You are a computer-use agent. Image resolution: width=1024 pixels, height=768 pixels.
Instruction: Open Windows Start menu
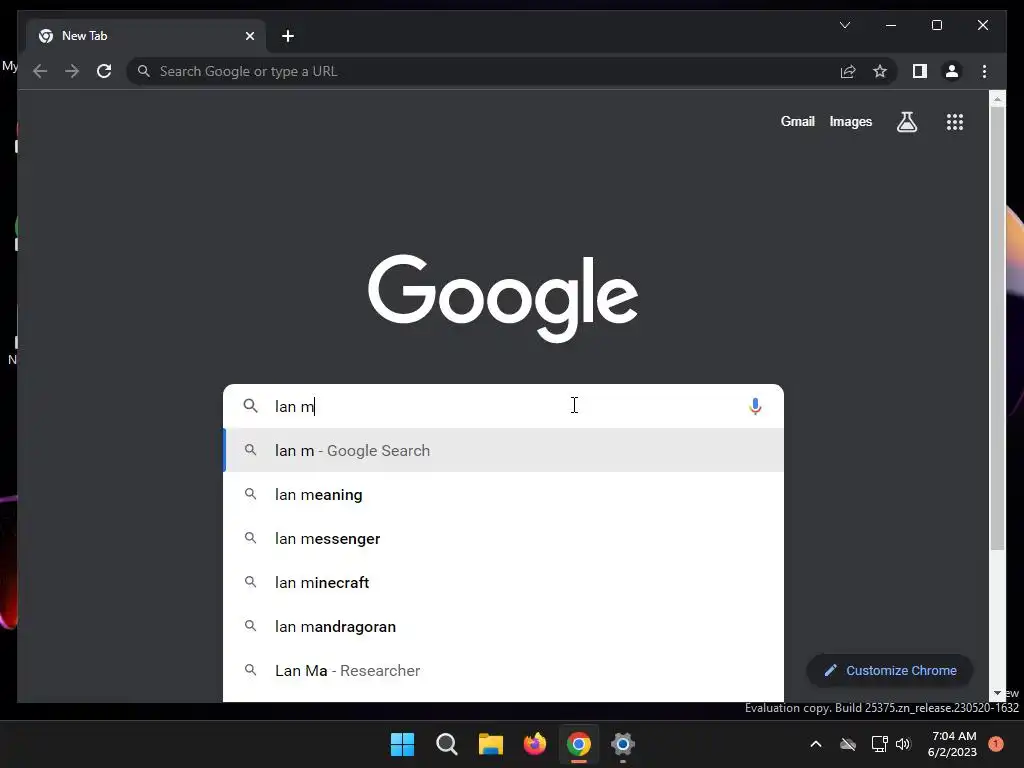click(x=402, y=744)
